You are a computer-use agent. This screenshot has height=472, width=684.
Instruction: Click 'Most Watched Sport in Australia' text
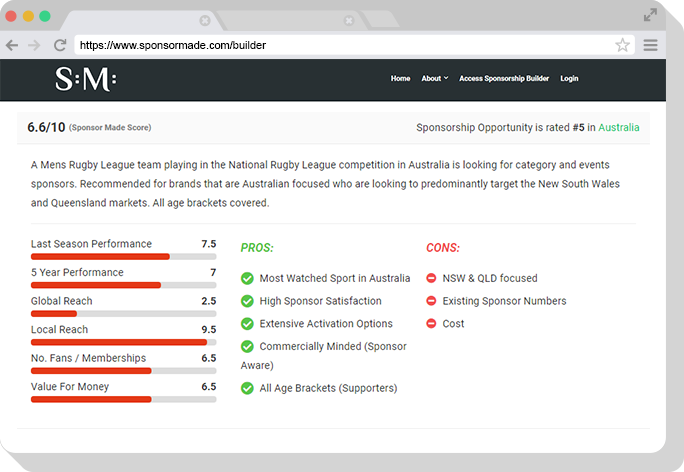(x=335, y=278)
